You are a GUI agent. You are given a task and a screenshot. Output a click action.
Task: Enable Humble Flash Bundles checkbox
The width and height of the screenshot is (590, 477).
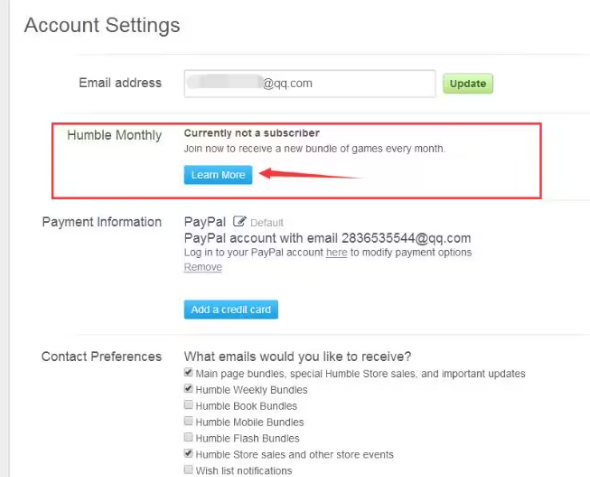click(188, 437)
